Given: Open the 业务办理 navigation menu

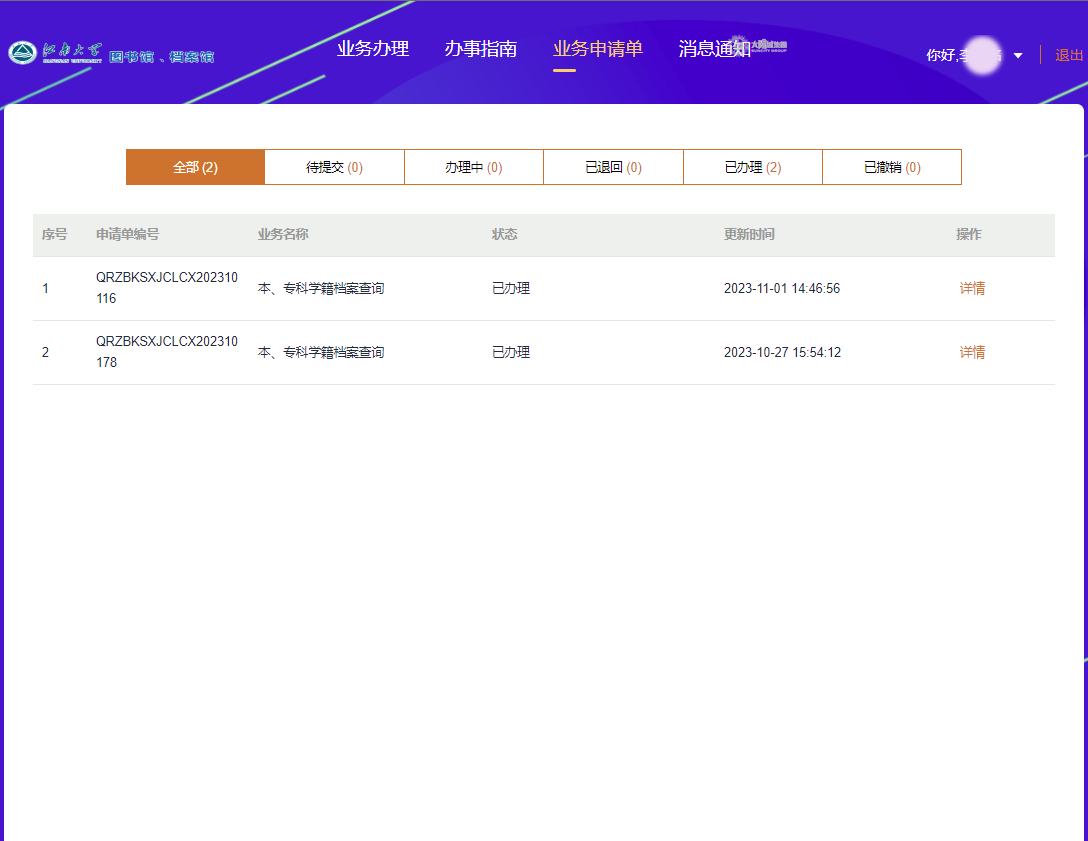Looking at the screenshot, I should pos(373,49).
